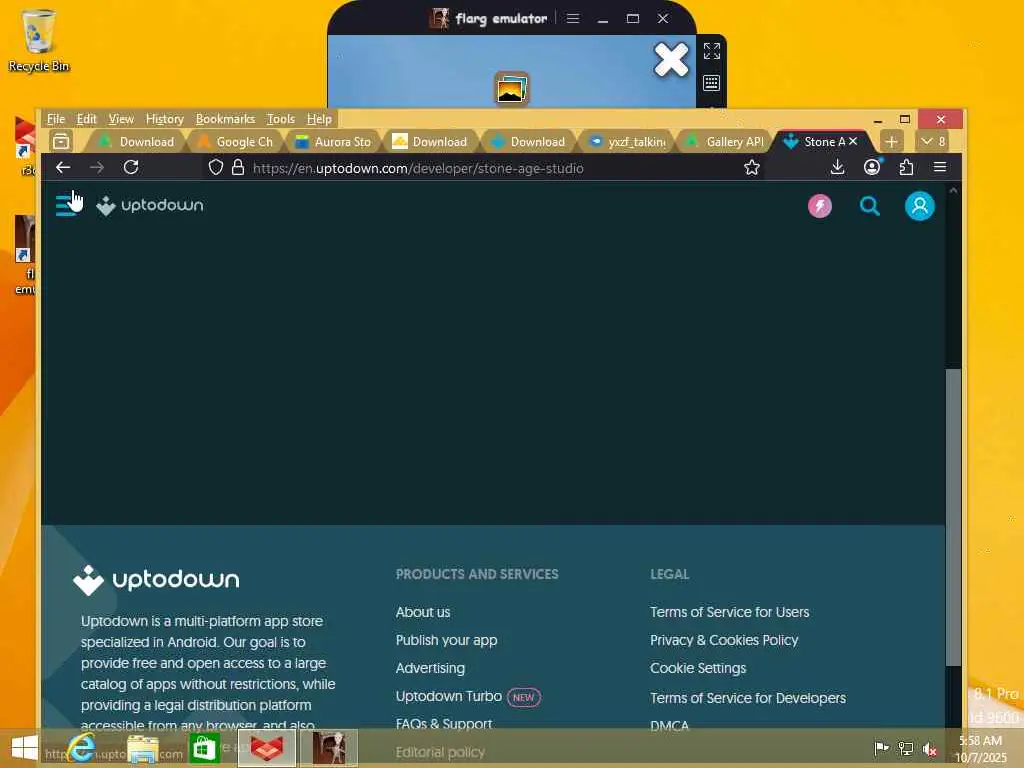
Task: Switch to the Aurora Sto tab
Action: coord(334,142)
